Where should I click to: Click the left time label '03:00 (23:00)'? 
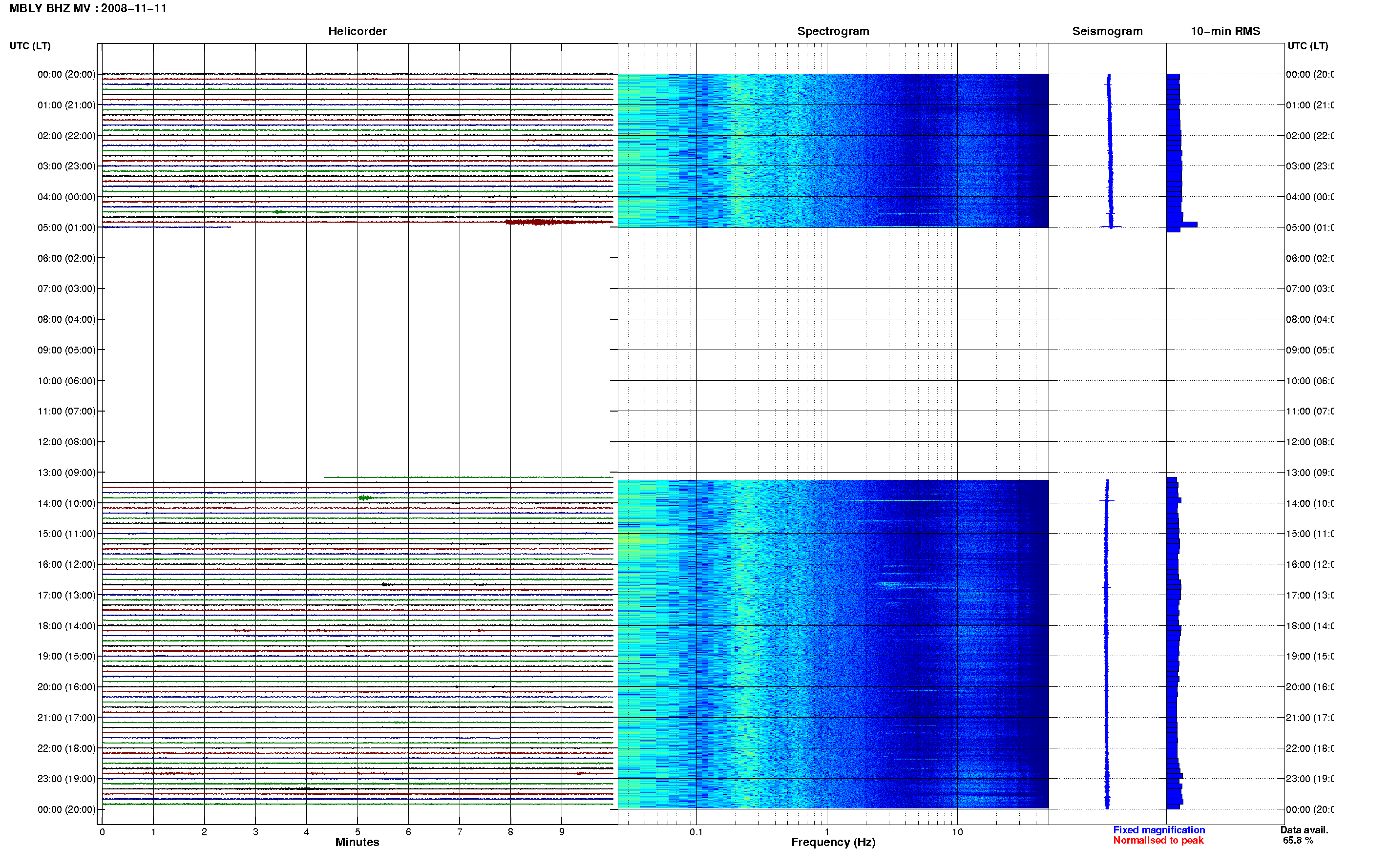click(66, 166)
